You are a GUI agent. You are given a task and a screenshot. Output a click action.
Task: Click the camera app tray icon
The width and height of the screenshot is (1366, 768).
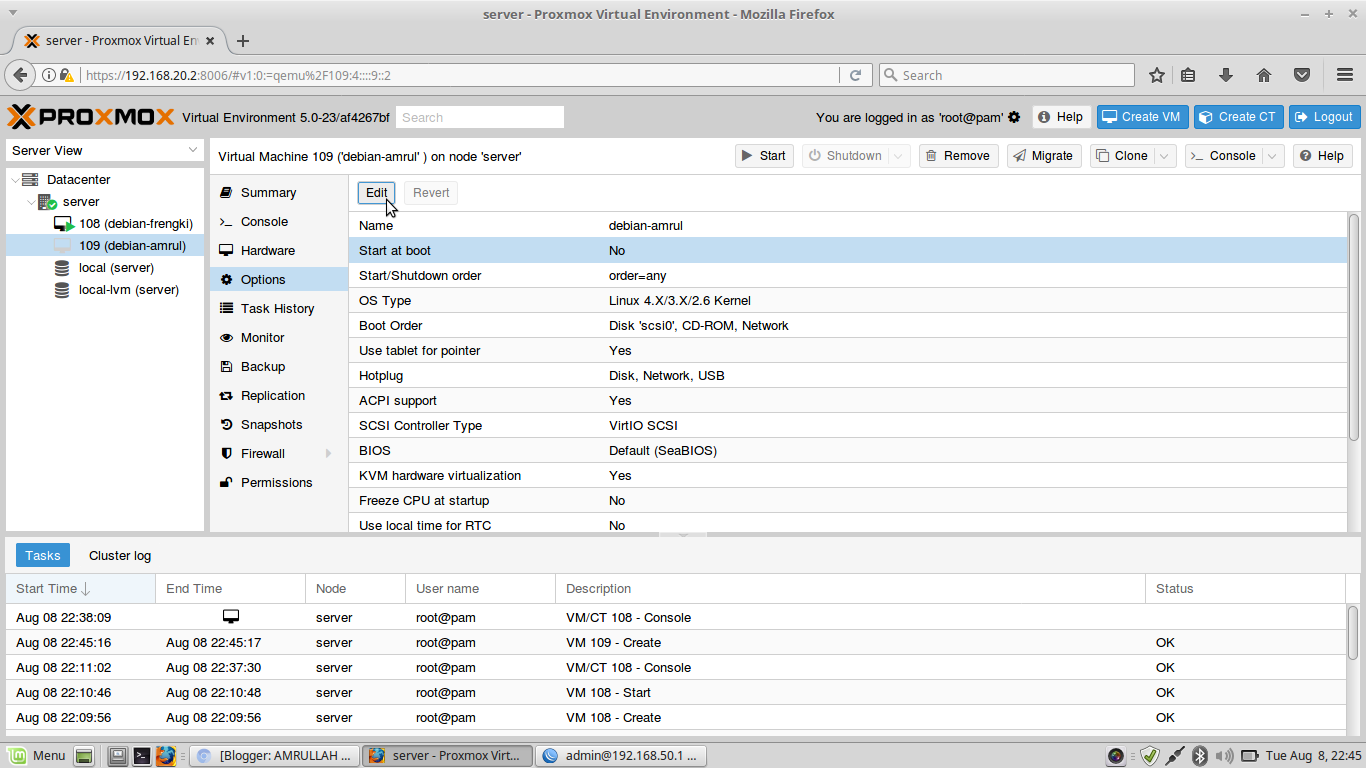point(1116,756)
